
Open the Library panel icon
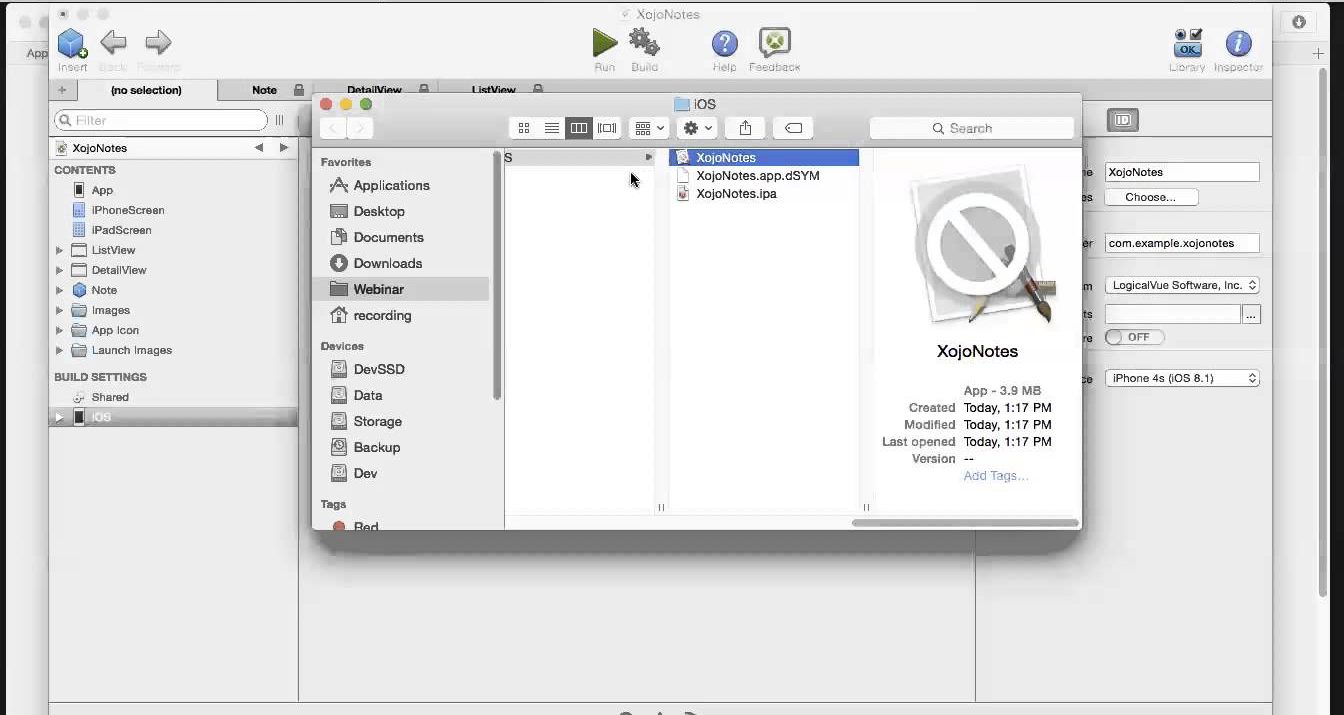pyautogui.click(x=1187, y=43)
